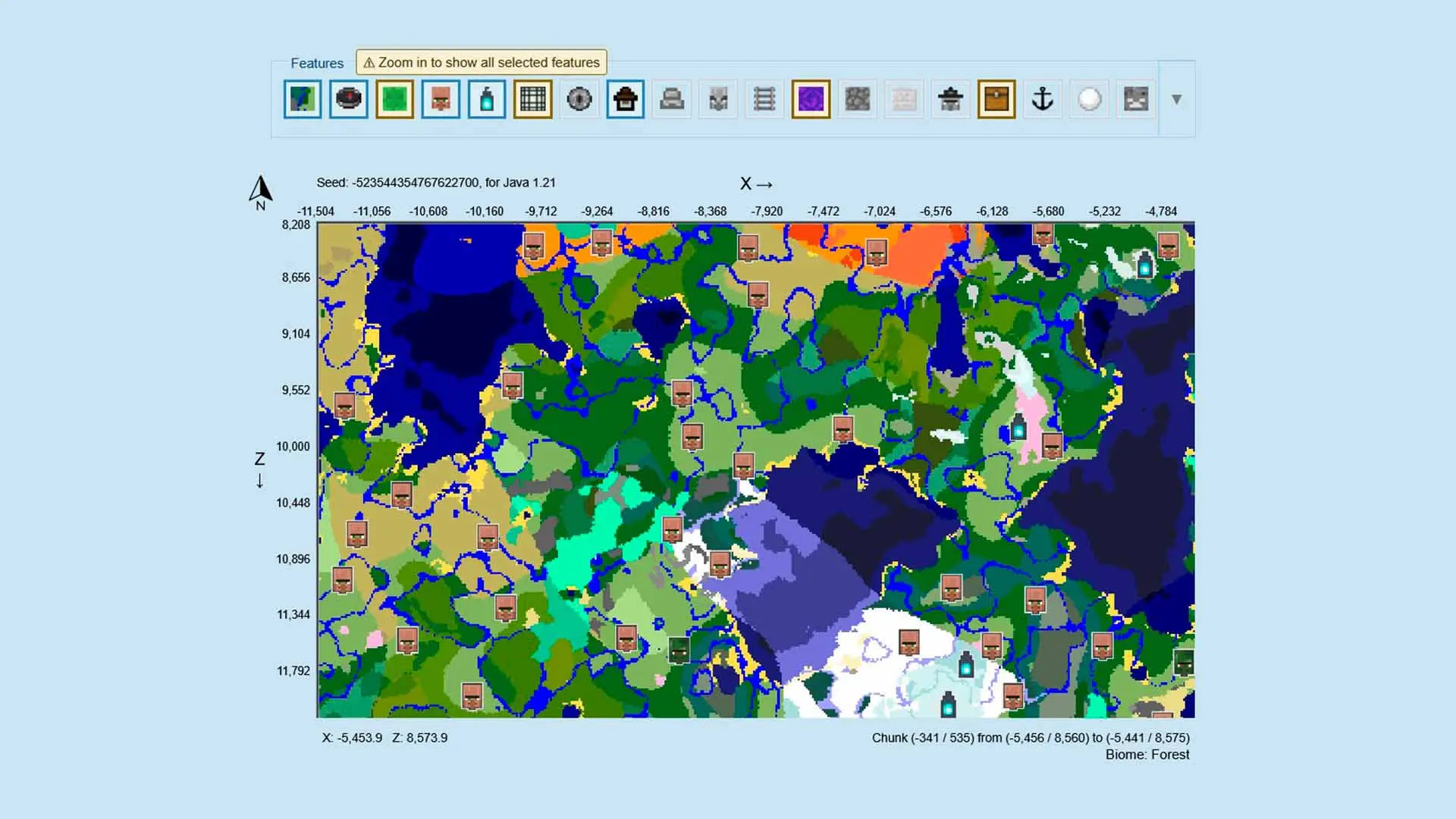
Task: Select the lowest Ancient City marker on map
Action: coord(948,704)
